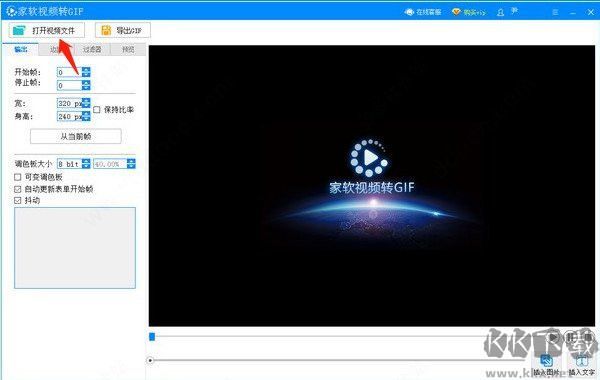
Task: Click the empty palette preview box
Action: point(75,248)
